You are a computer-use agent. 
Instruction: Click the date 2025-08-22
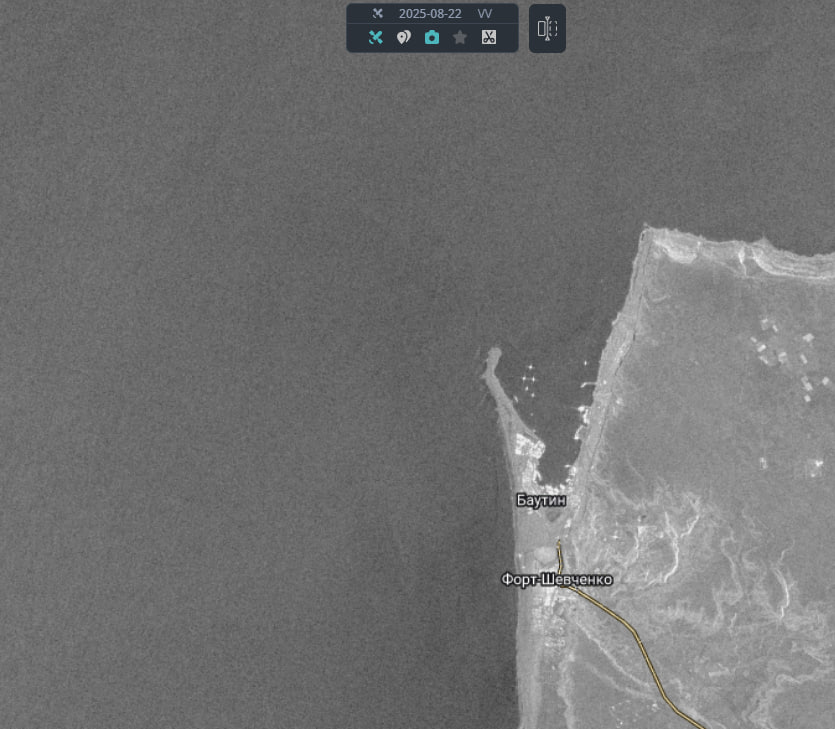pos(430,14)
